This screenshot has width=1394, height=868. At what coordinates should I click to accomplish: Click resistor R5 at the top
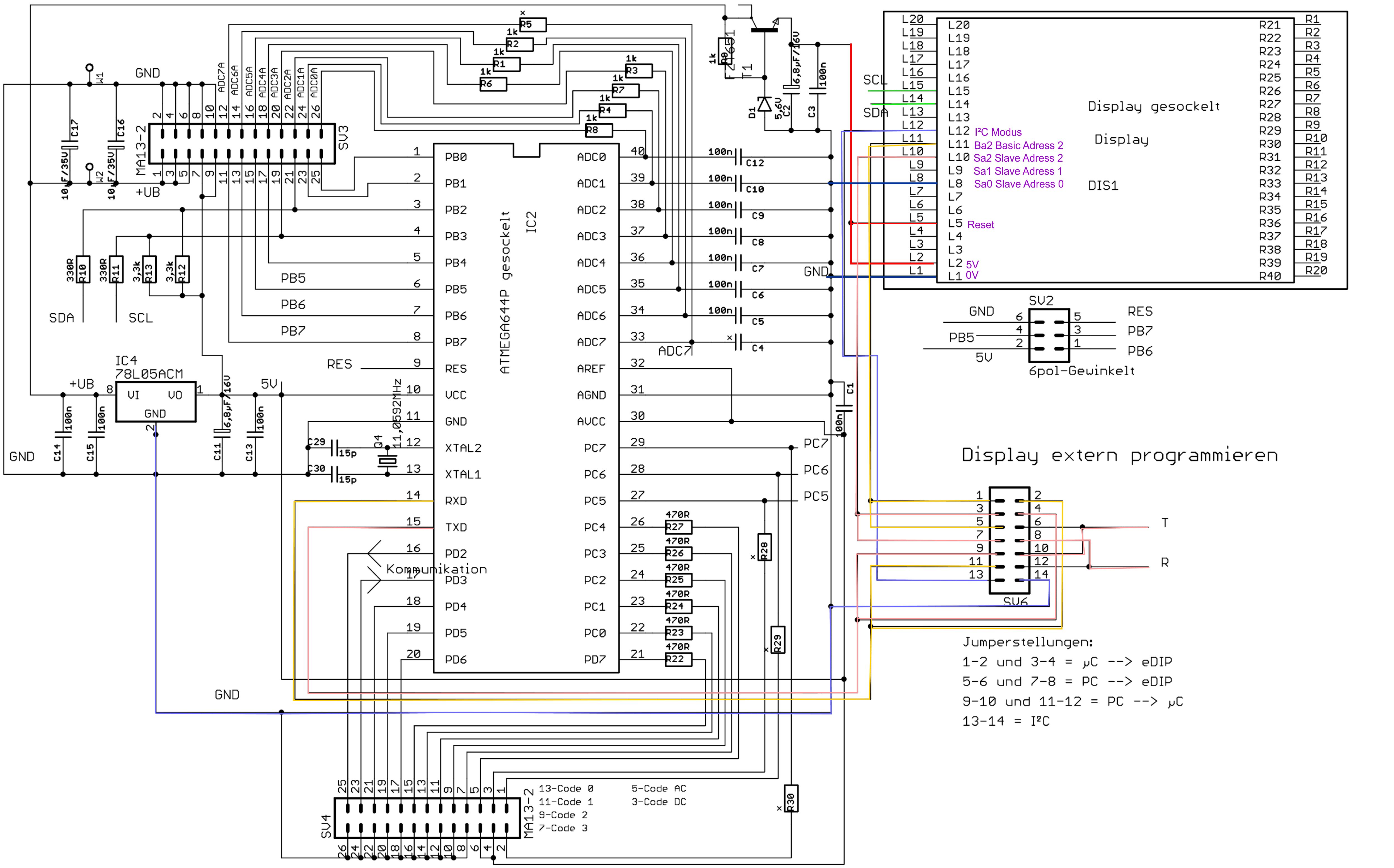(533, 25)
